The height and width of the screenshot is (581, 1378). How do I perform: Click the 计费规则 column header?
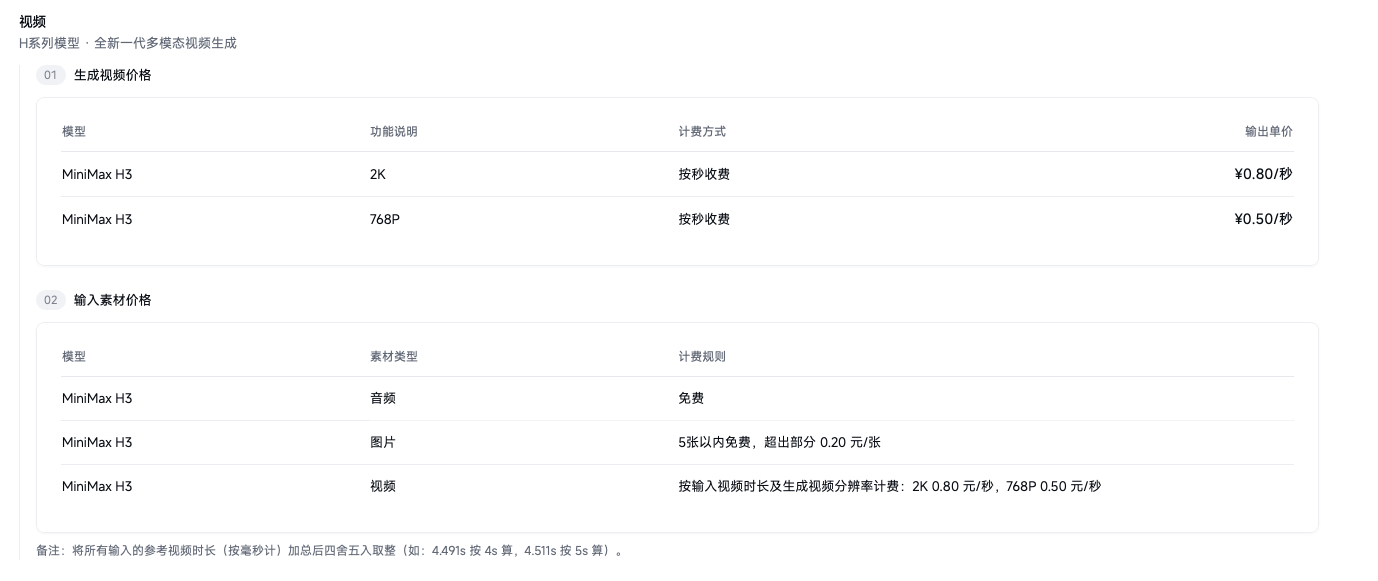(702, 357)
